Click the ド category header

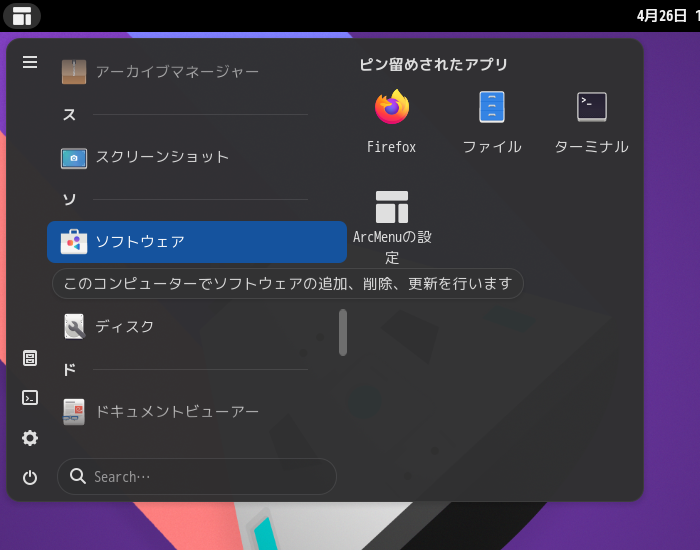(x=69, y=369)
